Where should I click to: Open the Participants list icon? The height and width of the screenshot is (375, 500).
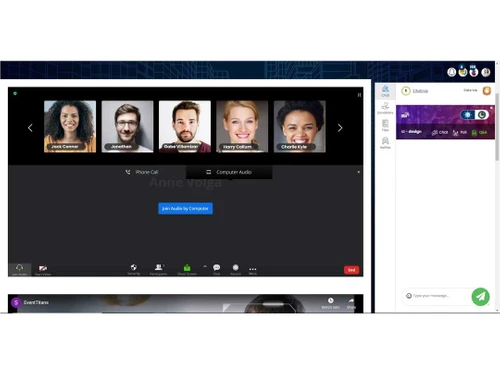click(x=159, y=267)
